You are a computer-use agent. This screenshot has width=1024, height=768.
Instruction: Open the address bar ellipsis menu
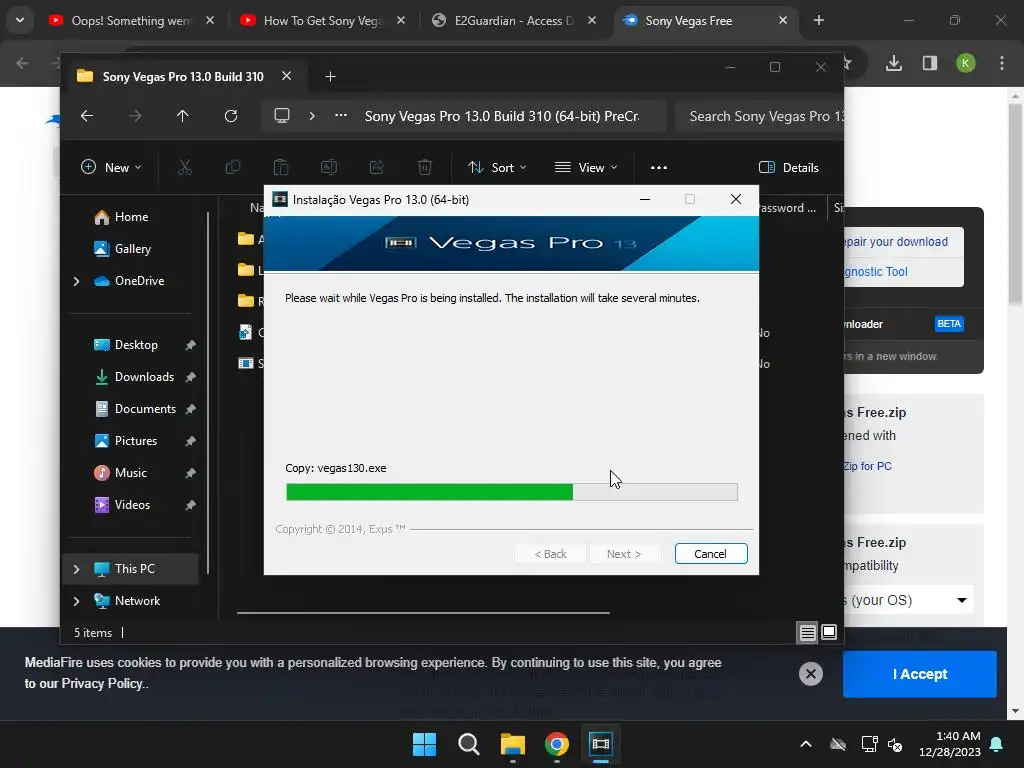tap(341, 116)
